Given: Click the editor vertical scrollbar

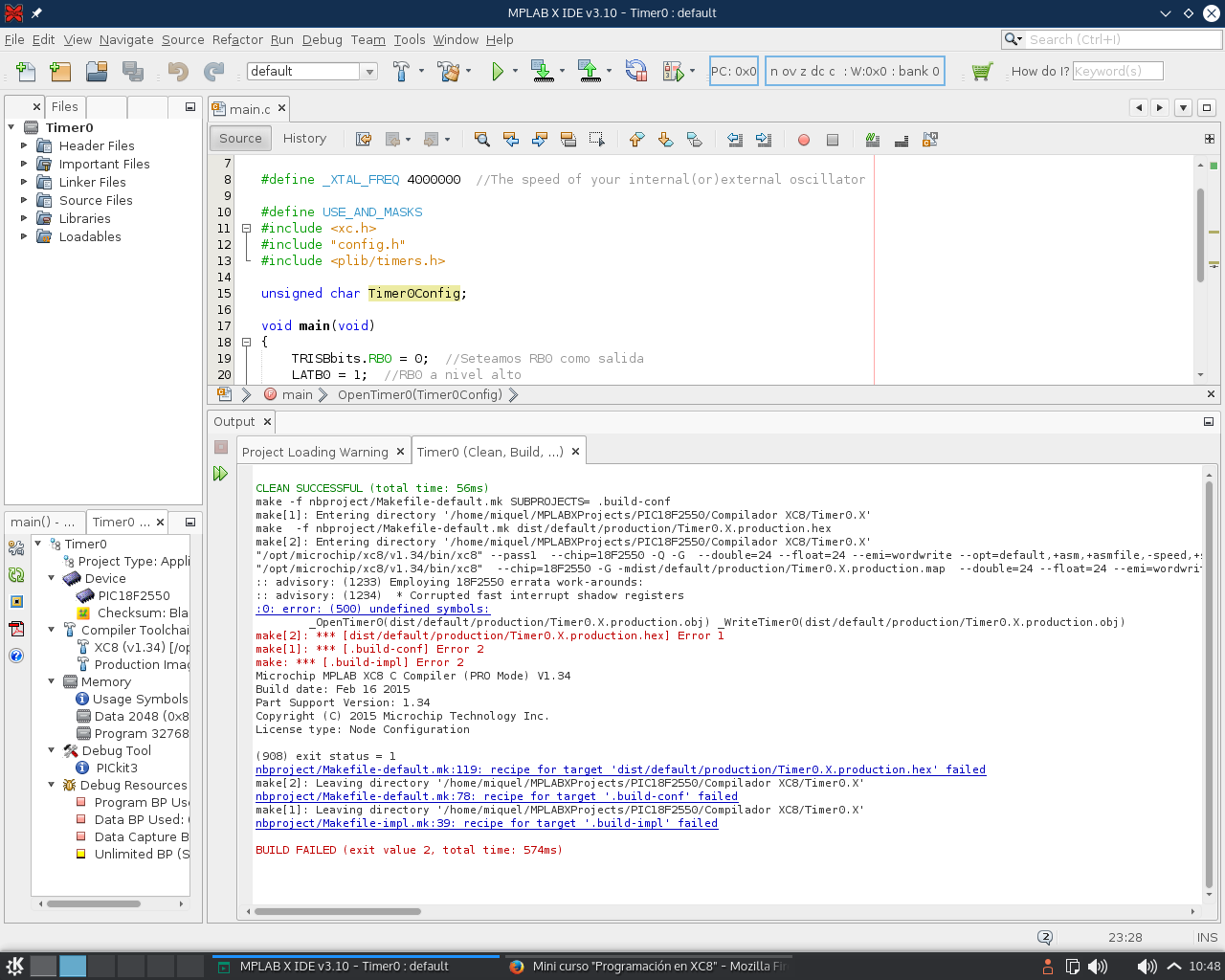Looking at the screenshot, I should point(1200,234).
